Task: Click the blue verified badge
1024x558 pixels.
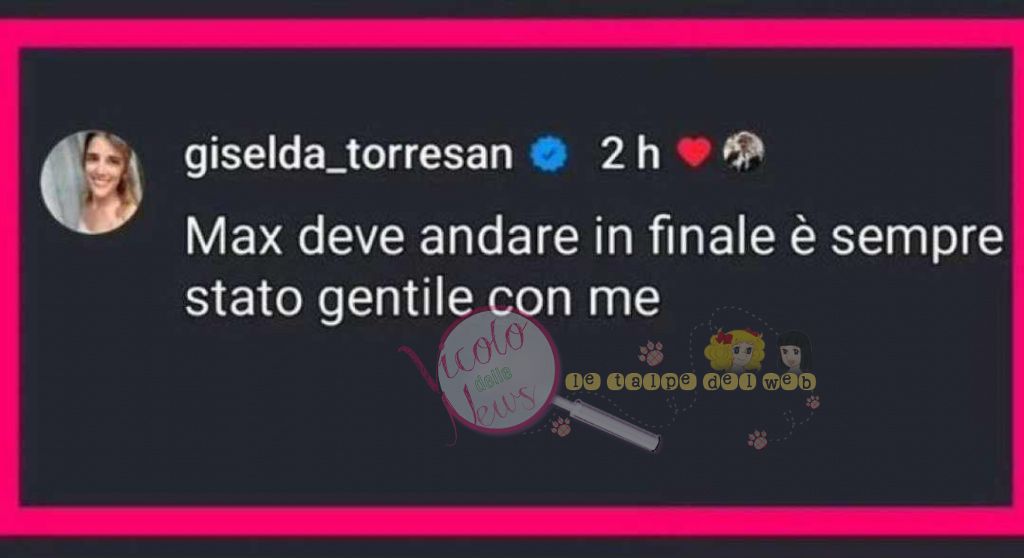Action: tap(549, 154)
